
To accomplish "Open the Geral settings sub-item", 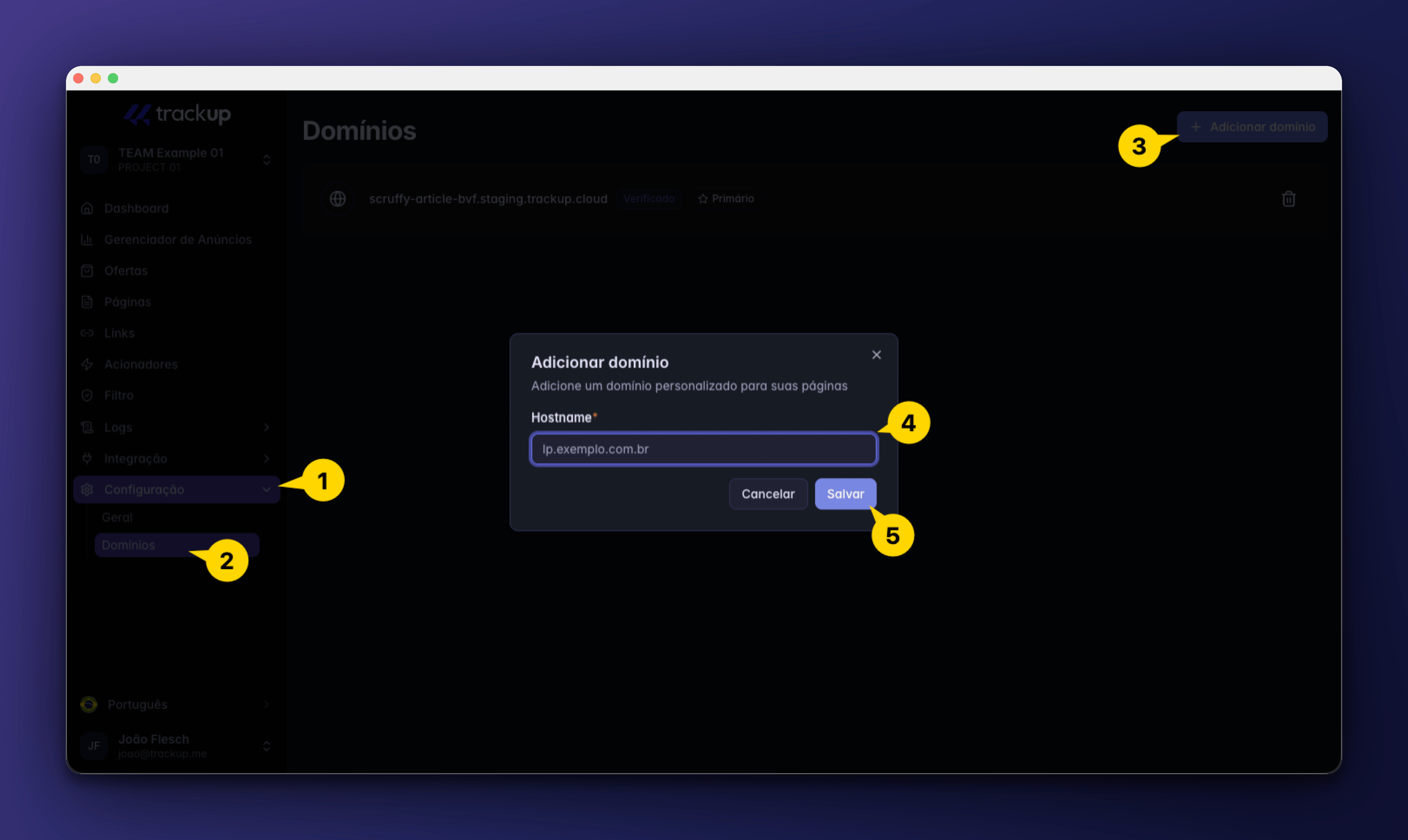I will point(177,517).
